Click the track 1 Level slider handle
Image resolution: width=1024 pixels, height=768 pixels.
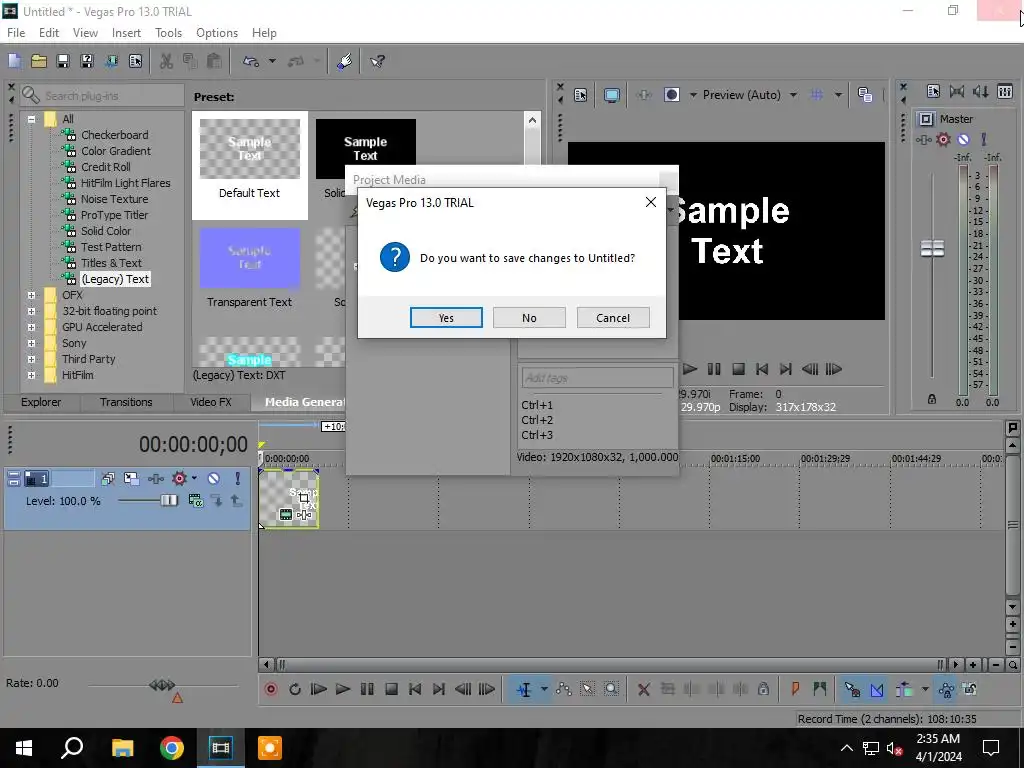168,501
